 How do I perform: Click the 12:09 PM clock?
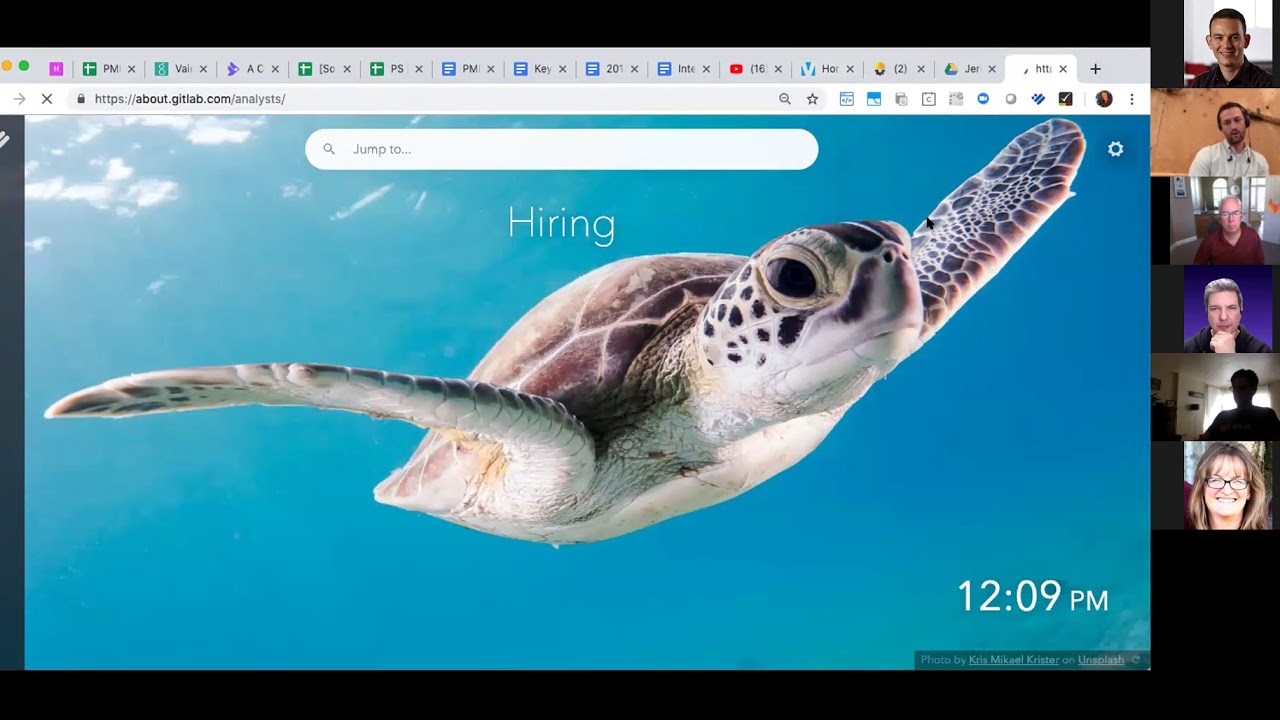1033,597
